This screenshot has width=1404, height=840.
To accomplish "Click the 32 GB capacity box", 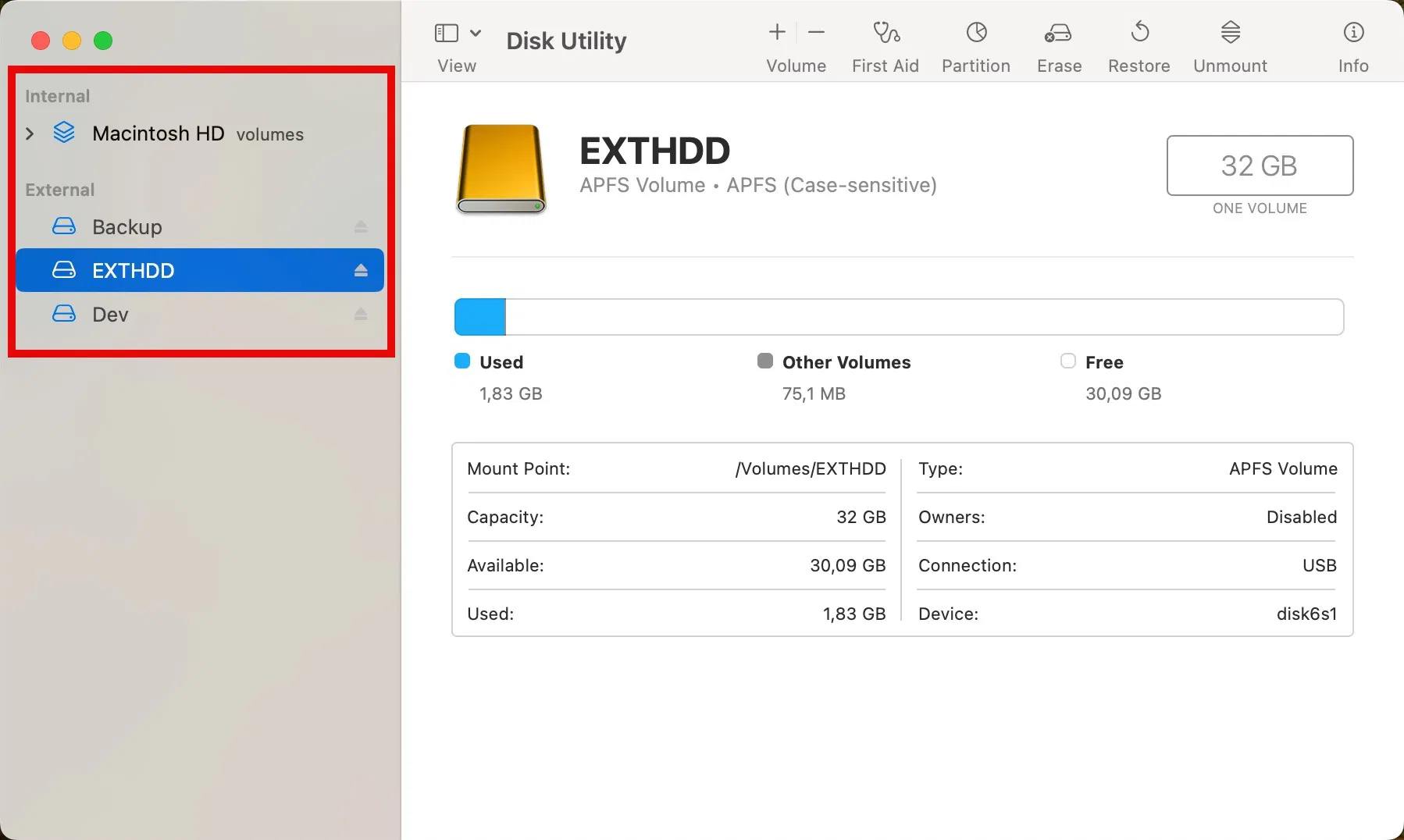I will (1260, 166).
